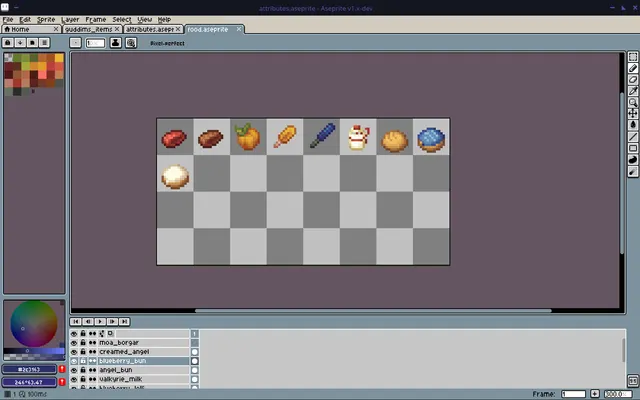This screenshot has height=400, width=640.
Task: Go to next frame button
Action: [112, 322]
